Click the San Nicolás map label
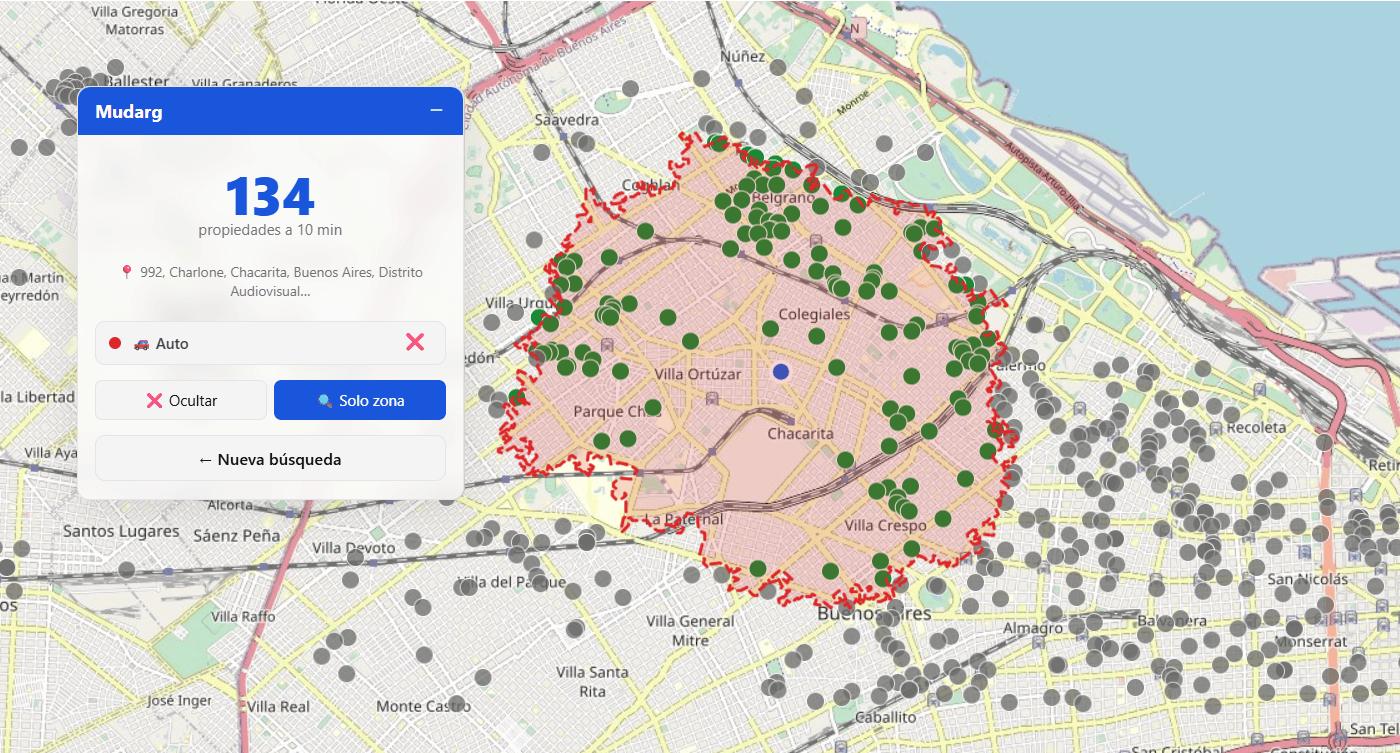Viewport: 1400px width, 753px height. tap(1309, 578)
